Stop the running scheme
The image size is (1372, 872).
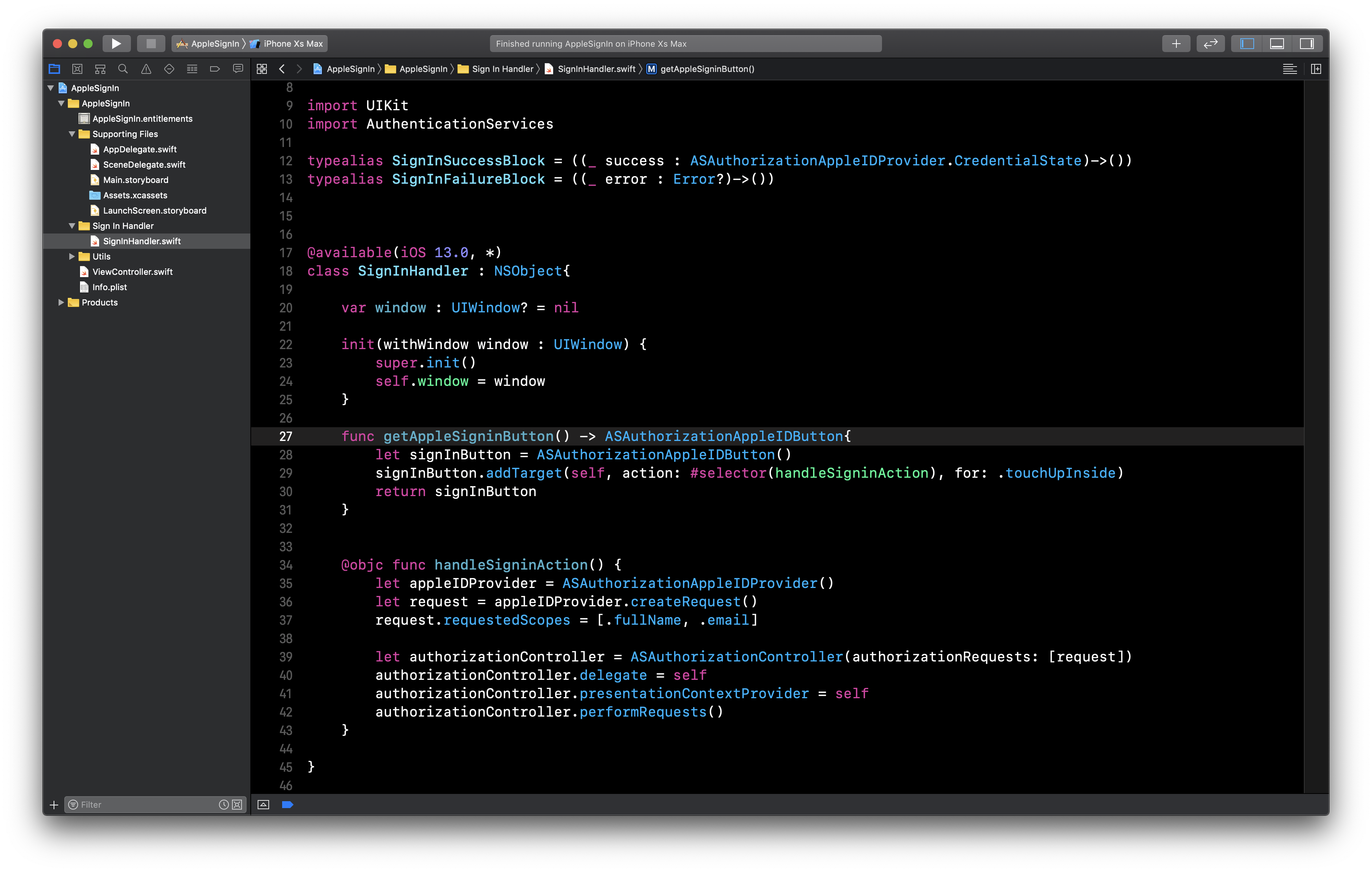coord(151,43)
